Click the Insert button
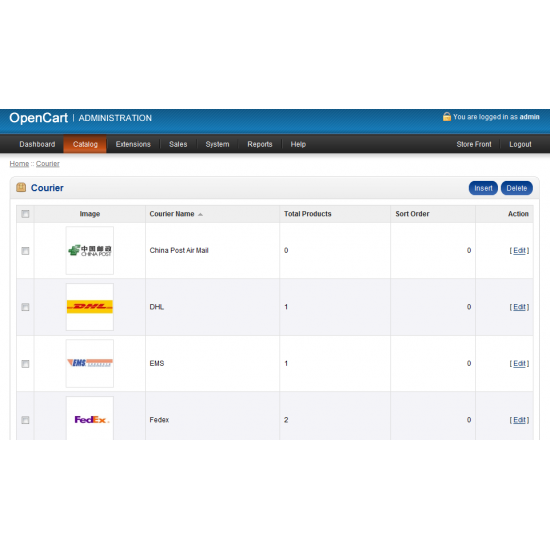 pyautogui.click(x=483, y=188)
